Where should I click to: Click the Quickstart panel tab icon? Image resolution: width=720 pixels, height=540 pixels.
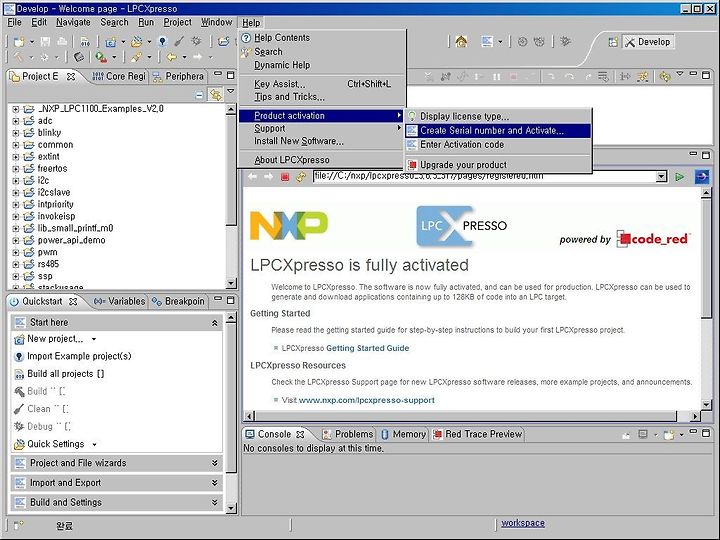point(14,302)
